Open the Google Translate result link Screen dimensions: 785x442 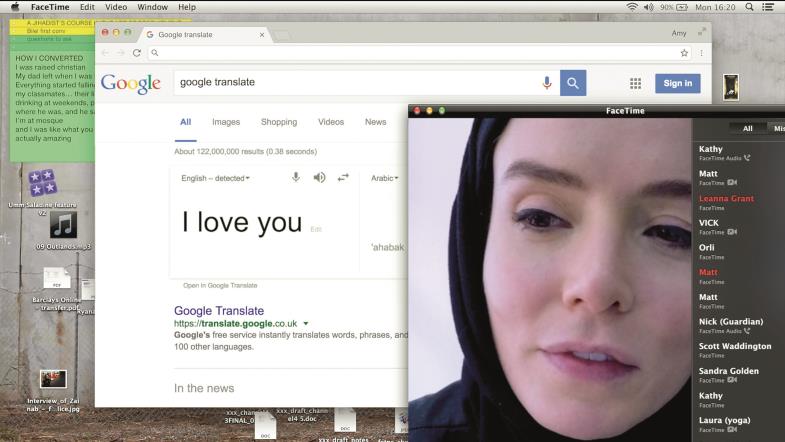[219, 311]
